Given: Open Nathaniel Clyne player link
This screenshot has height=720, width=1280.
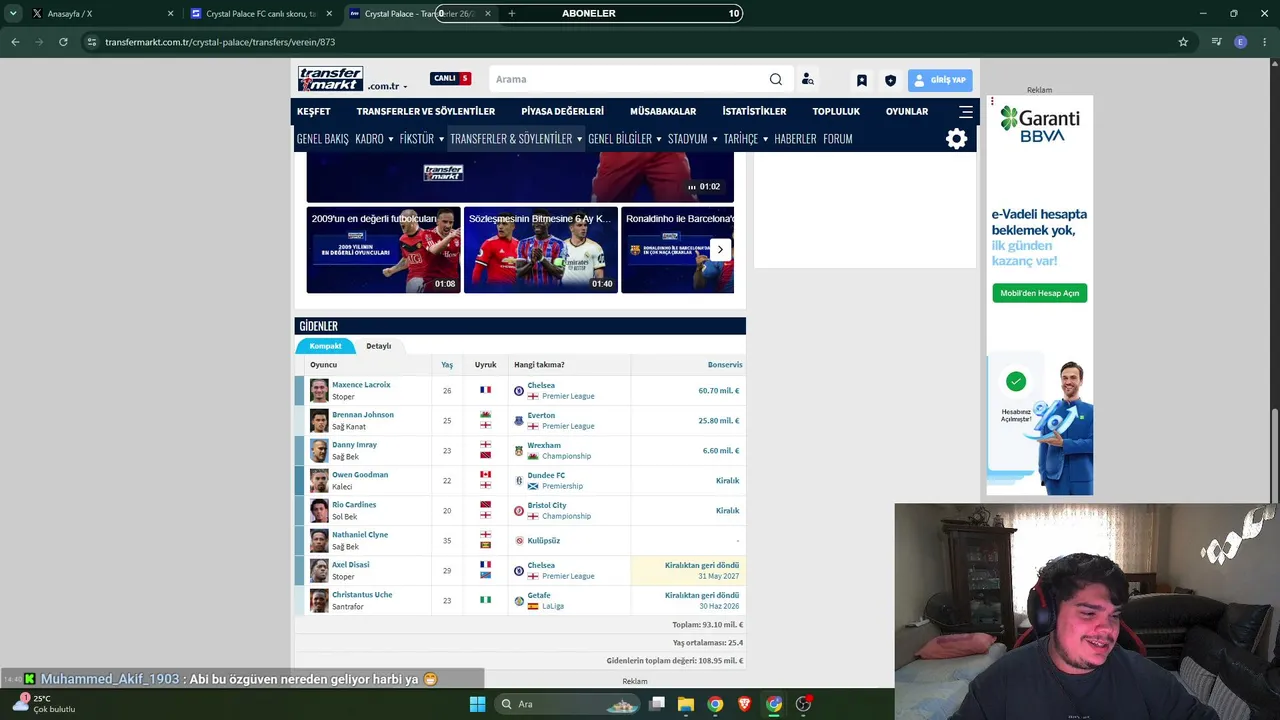Looking at the screenshot, I should [360, 535].
